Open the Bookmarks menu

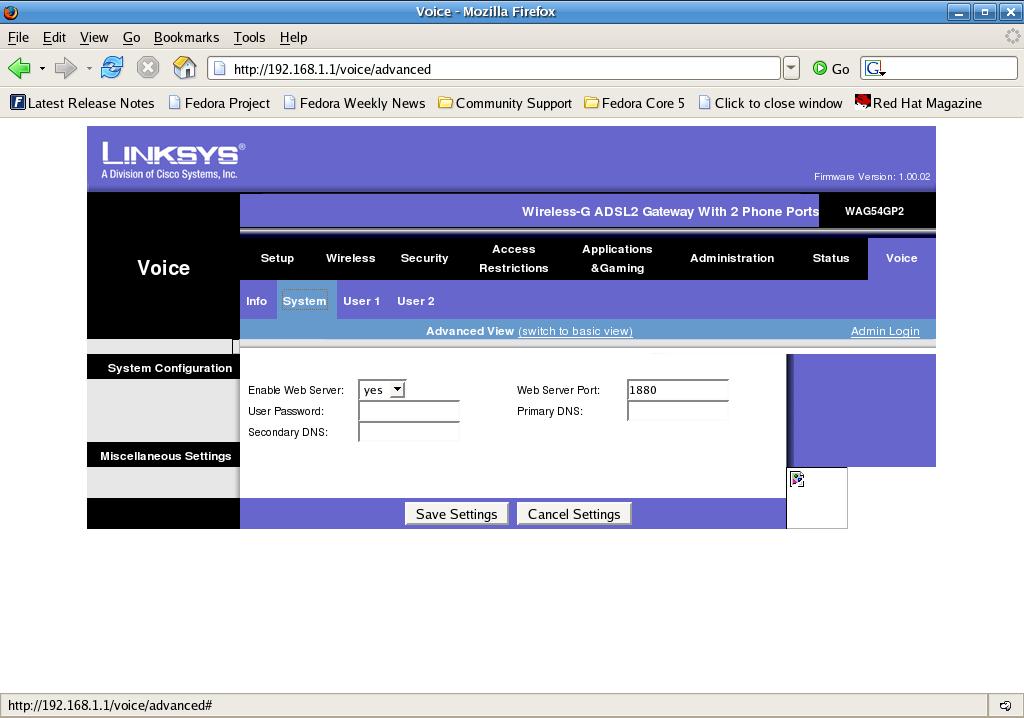click(x=186, y=37)
